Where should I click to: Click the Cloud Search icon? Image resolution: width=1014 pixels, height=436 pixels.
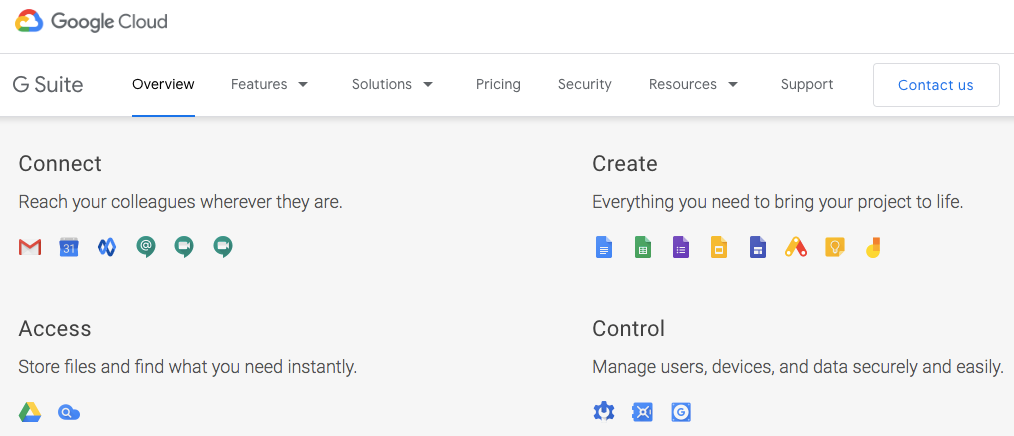click(69, 413)
